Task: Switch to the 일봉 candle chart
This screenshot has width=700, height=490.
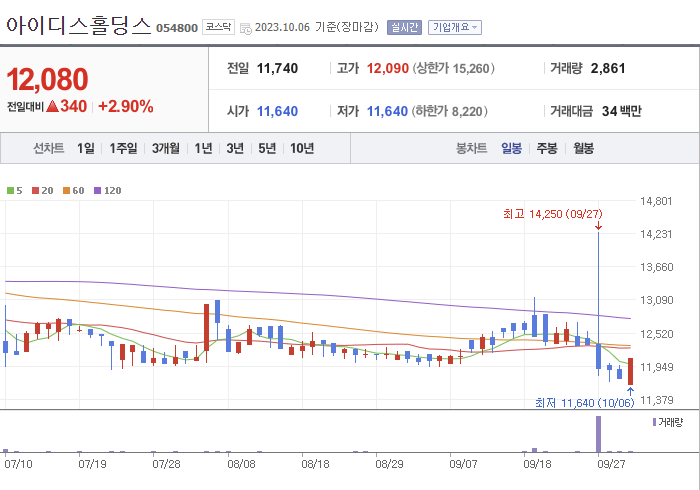Action: 511,148
